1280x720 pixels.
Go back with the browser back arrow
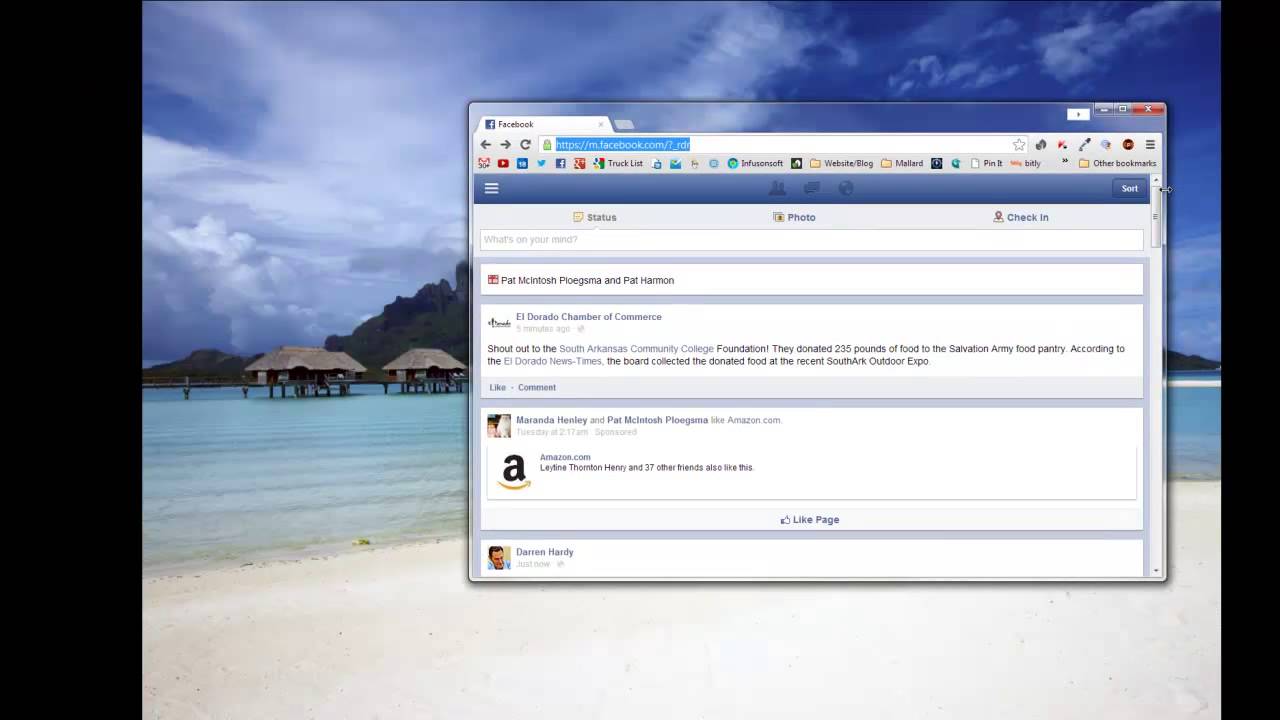[486, 144]
